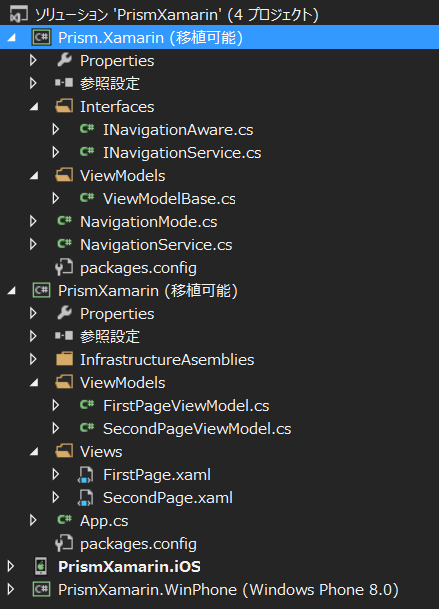Expand the PrismXamarin.WinPhone project
This screenshot has width=439, height=609.
(11, 589)
